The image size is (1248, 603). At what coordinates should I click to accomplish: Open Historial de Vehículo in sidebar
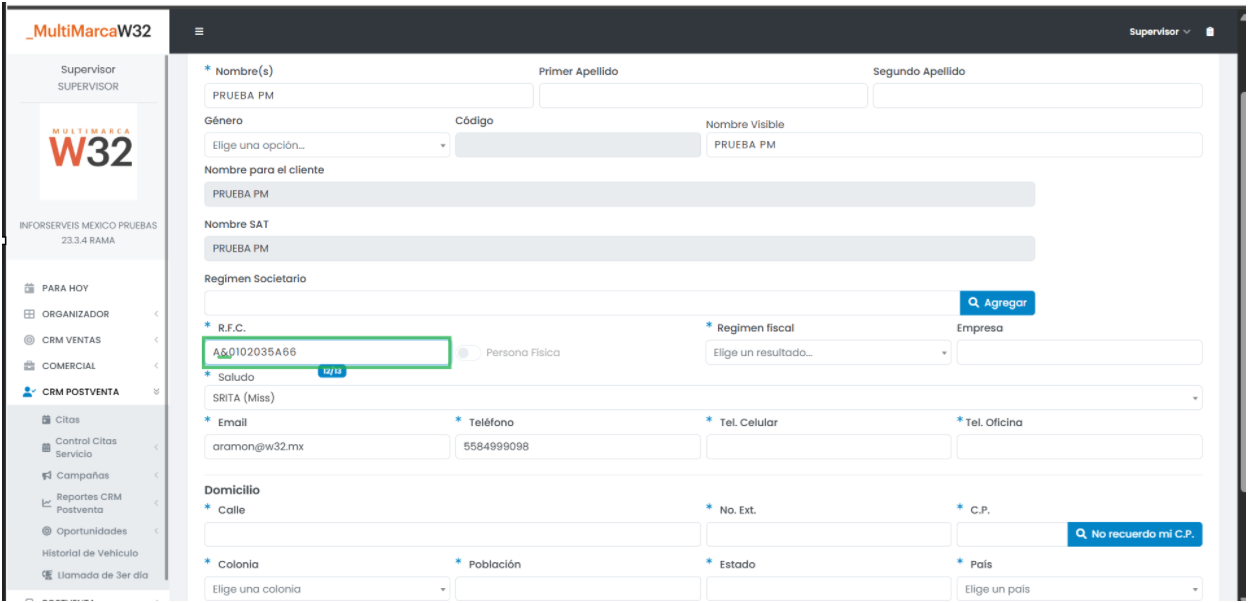[x=90, y=553]
